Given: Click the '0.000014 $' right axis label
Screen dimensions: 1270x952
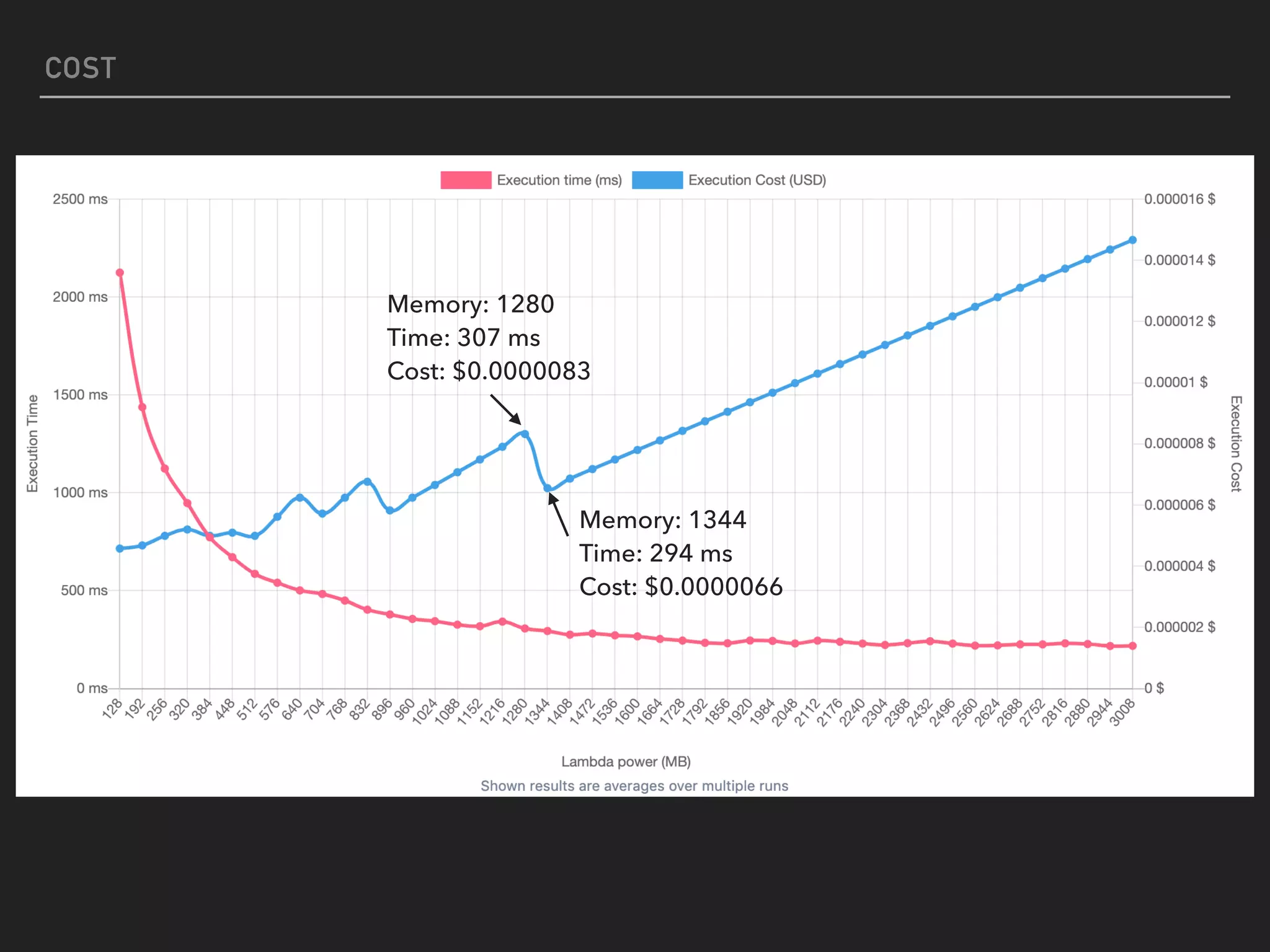Looking at the screenshot, I should pos(1179,260).
